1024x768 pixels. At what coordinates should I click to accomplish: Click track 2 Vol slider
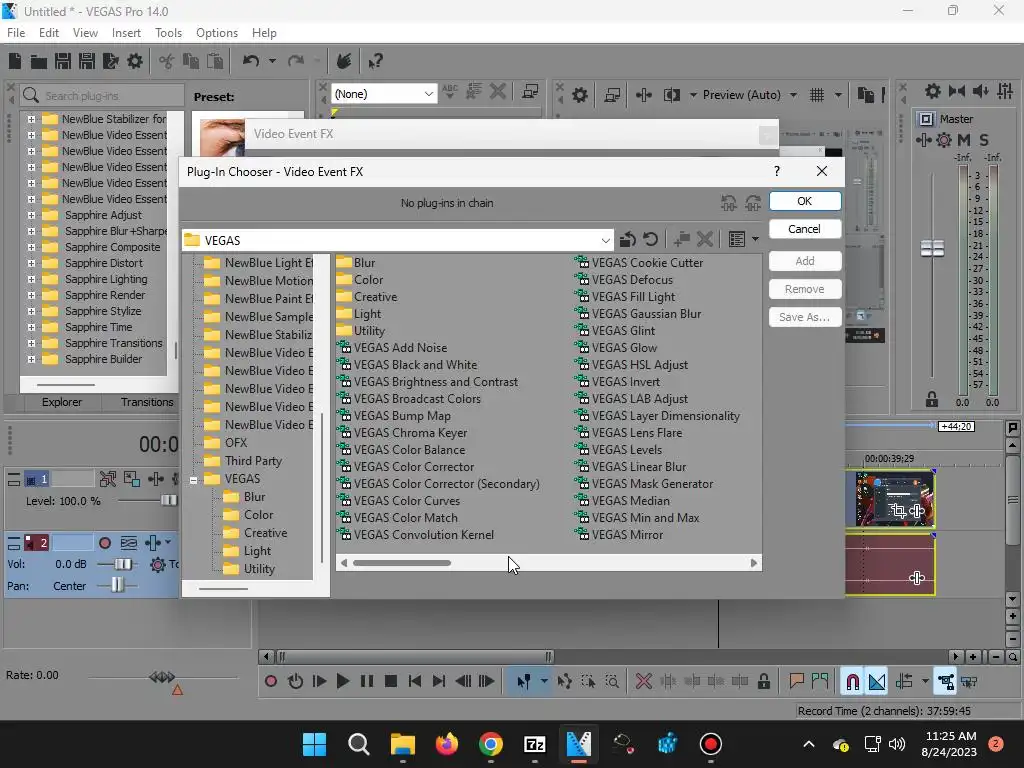tap(122, 564)
